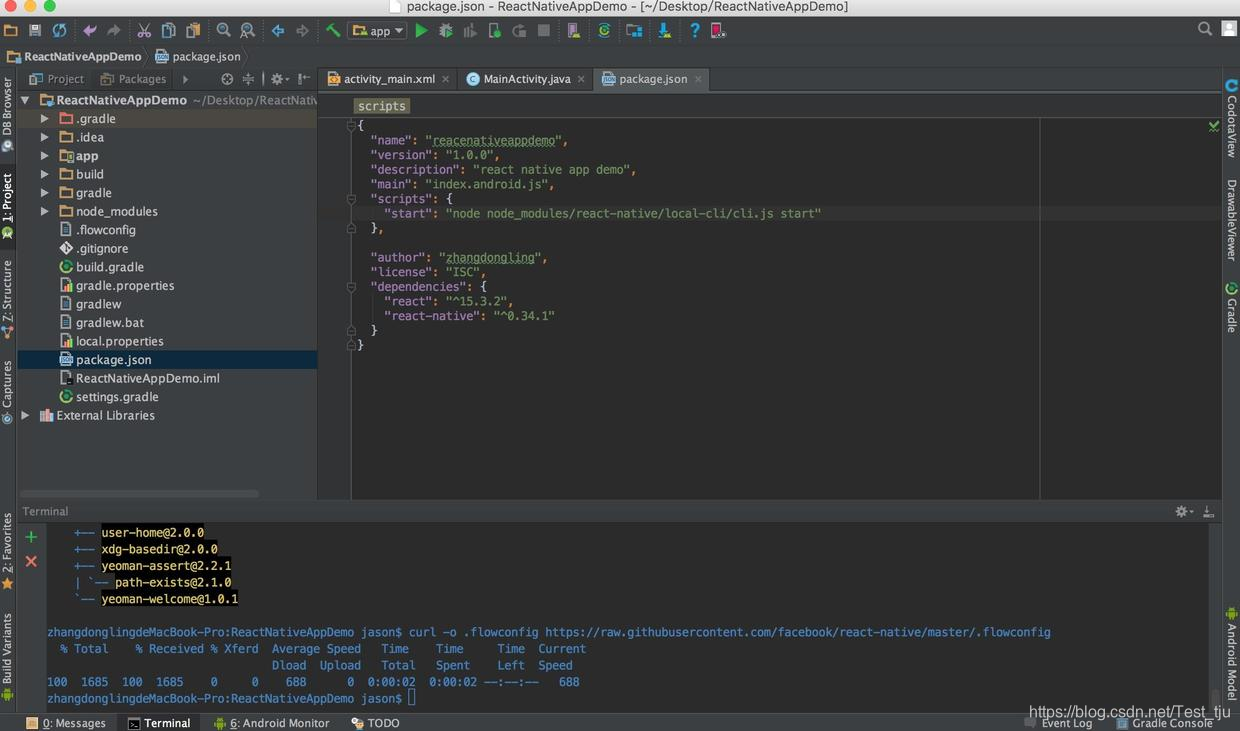The width and height of the screenshot is (1240, 731).
Task: Open the AVD Manager icon
Action: [x=573, y=31]
